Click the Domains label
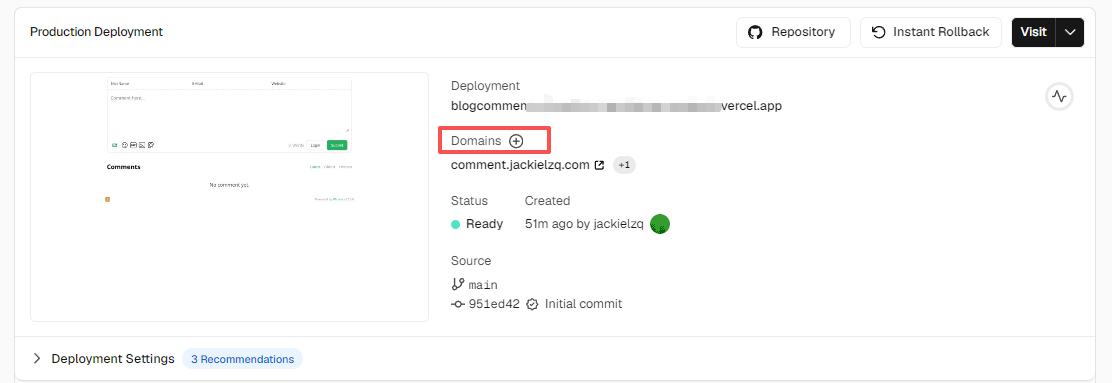 pos(476,141)
